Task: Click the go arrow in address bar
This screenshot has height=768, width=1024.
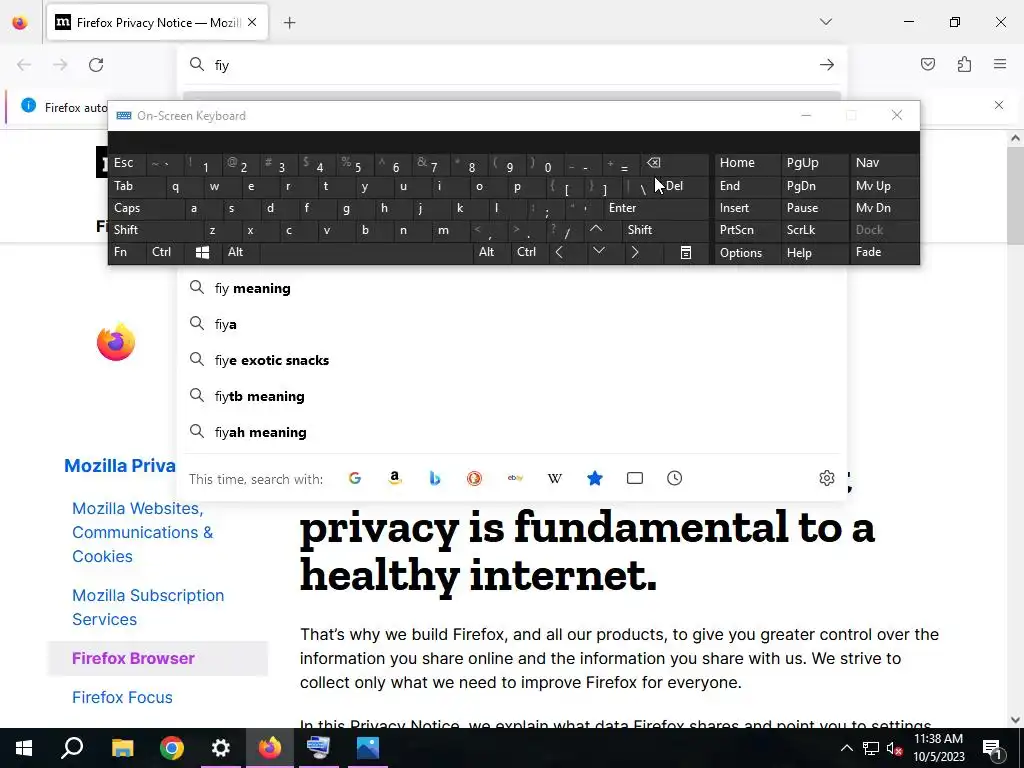Action: pyautogui.click(x=827, y=65)
